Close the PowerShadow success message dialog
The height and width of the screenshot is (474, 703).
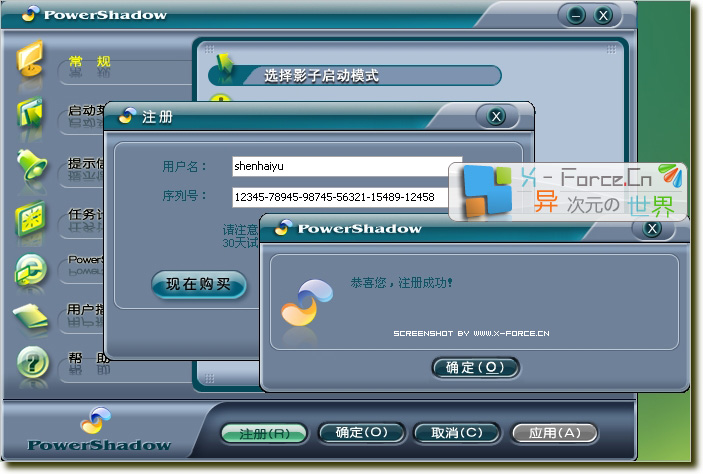point(652,229)
